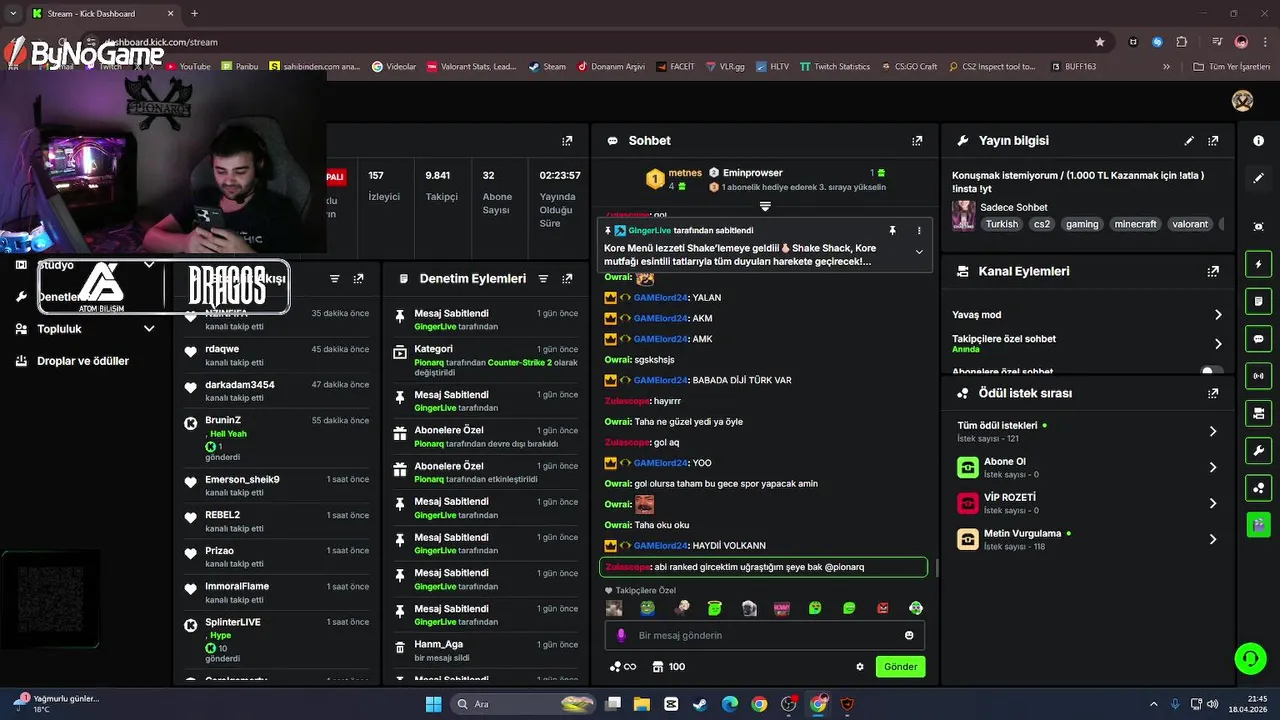Open the YouTube bookmark
Screen dimensions: 1280x720
click(x=188, y=67)
